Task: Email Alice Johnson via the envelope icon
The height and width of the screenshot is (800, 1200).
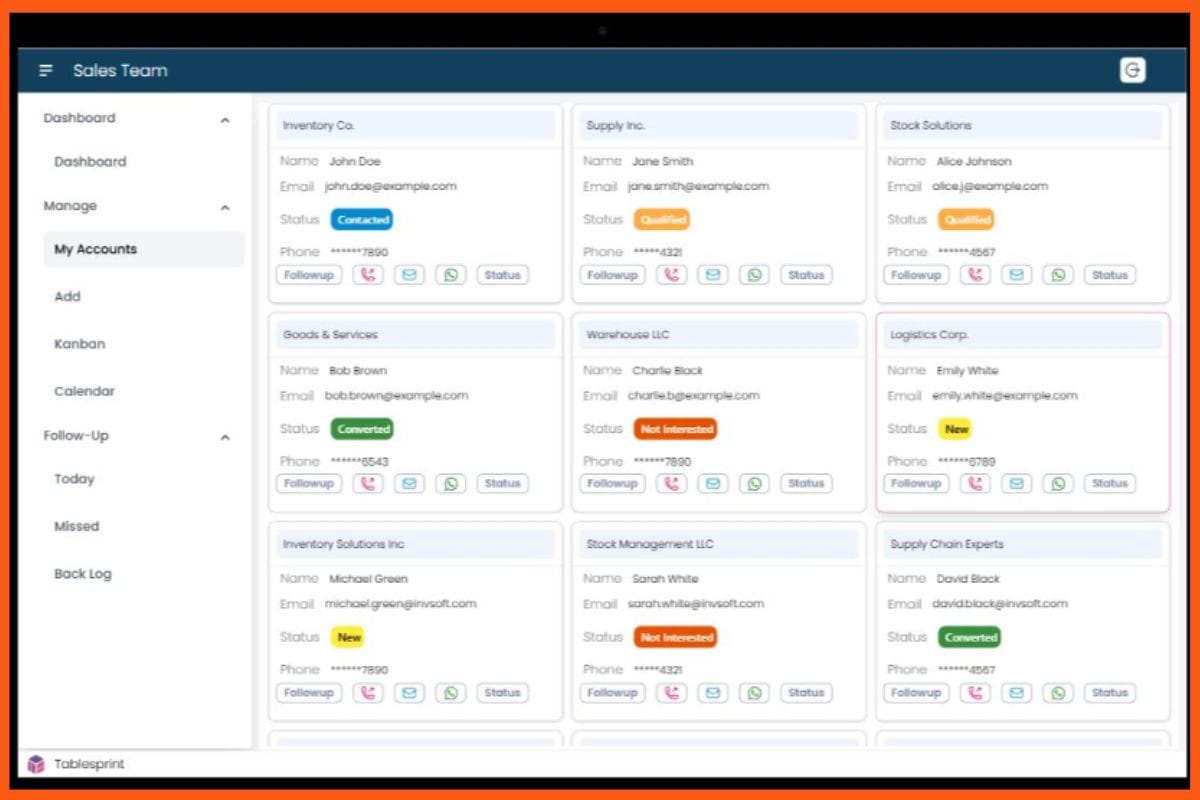Action: click(1017, 275)
